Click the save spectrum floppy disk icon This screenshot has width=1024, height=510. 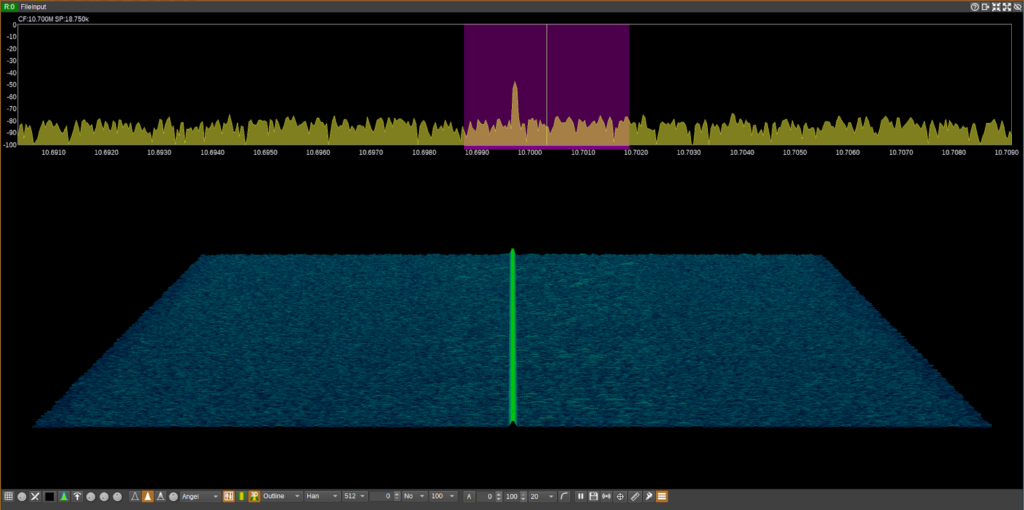coord(593,496)
